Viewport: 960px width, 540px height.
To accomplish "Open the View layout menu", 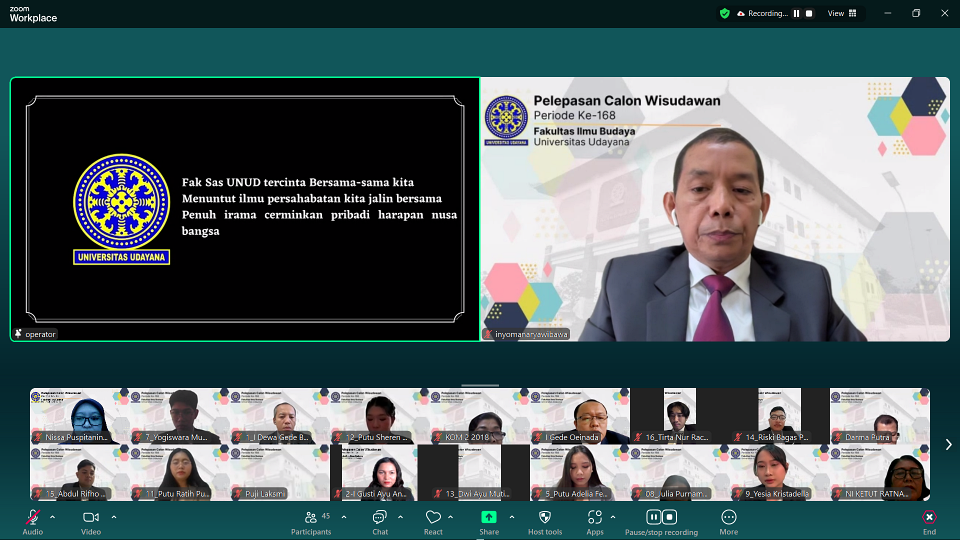I will 842,13.
